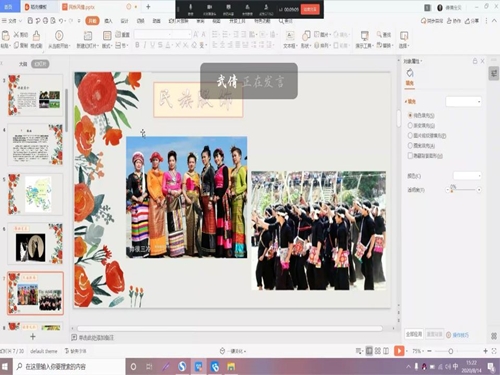Open the Shapes gallery icon

tap(306, 35)
